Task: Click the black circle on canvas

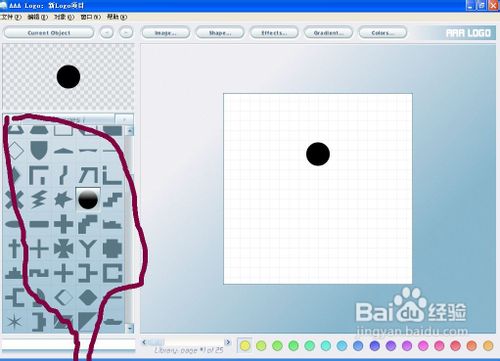Action: coord(318,154)
